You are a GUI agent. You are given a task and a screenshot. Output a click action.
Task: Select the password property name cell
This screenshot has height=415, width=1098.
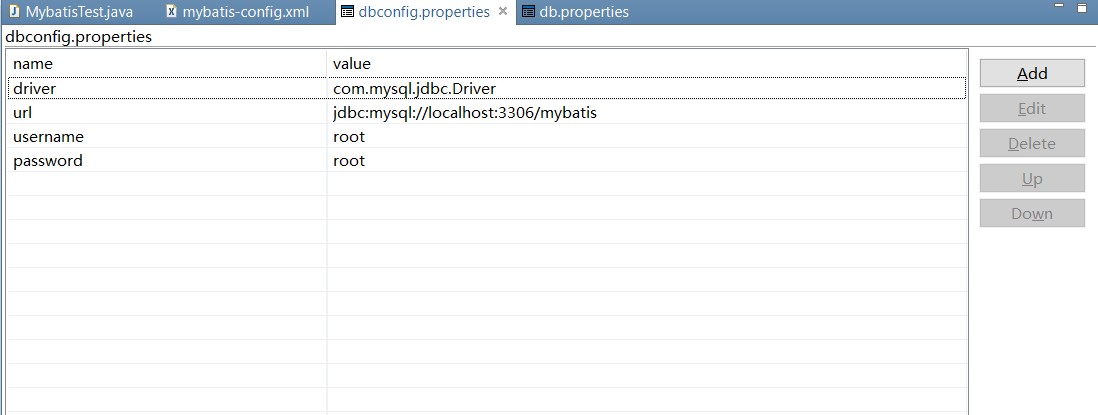coord(167,160)
